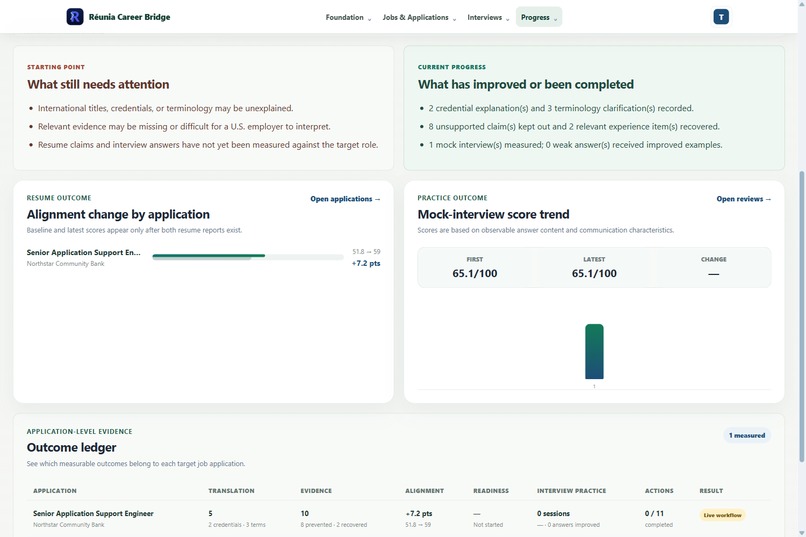Click the Actions column header

click(x=659, y=491)
